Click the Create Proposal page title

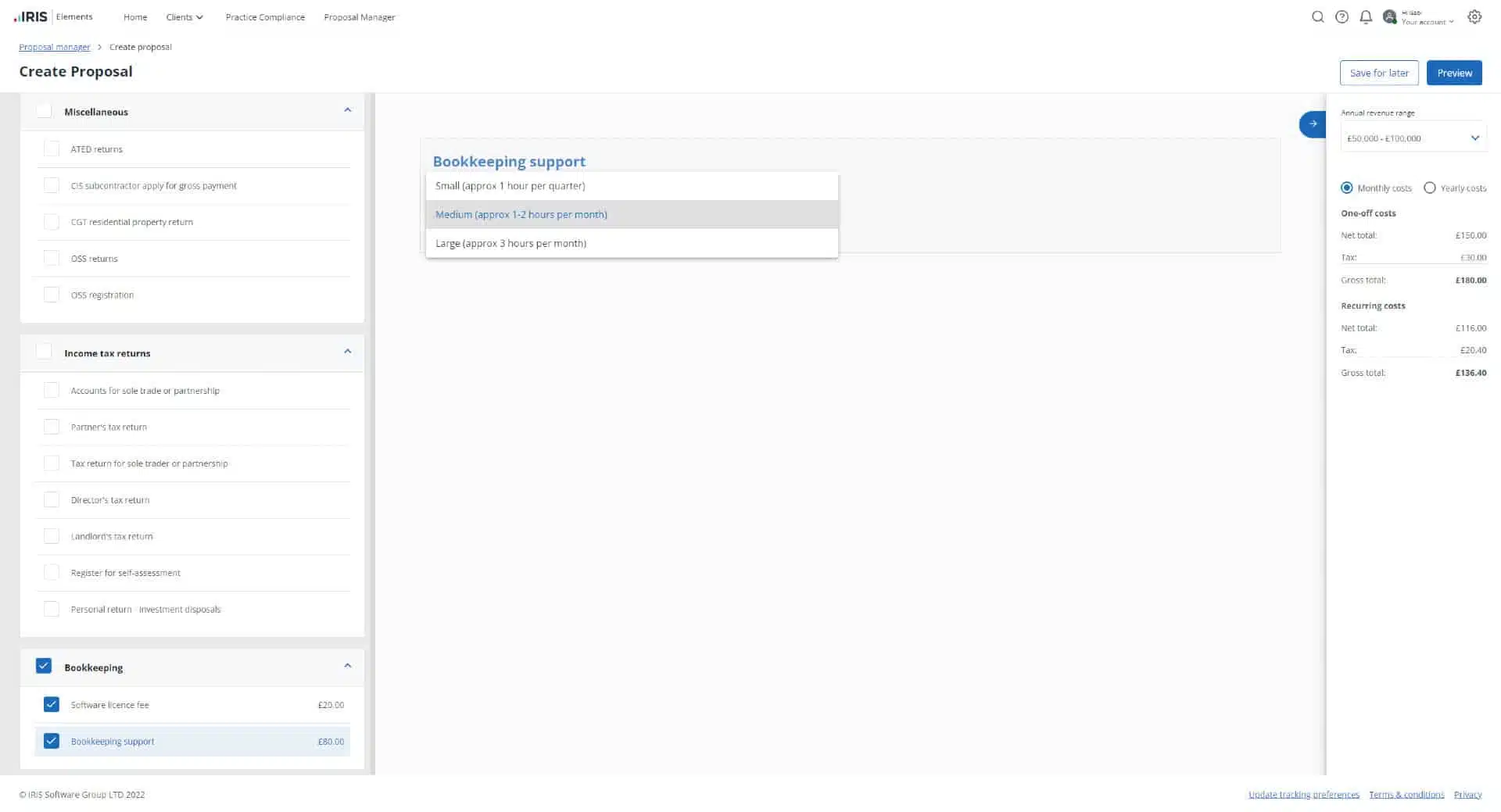pos(76,71)
